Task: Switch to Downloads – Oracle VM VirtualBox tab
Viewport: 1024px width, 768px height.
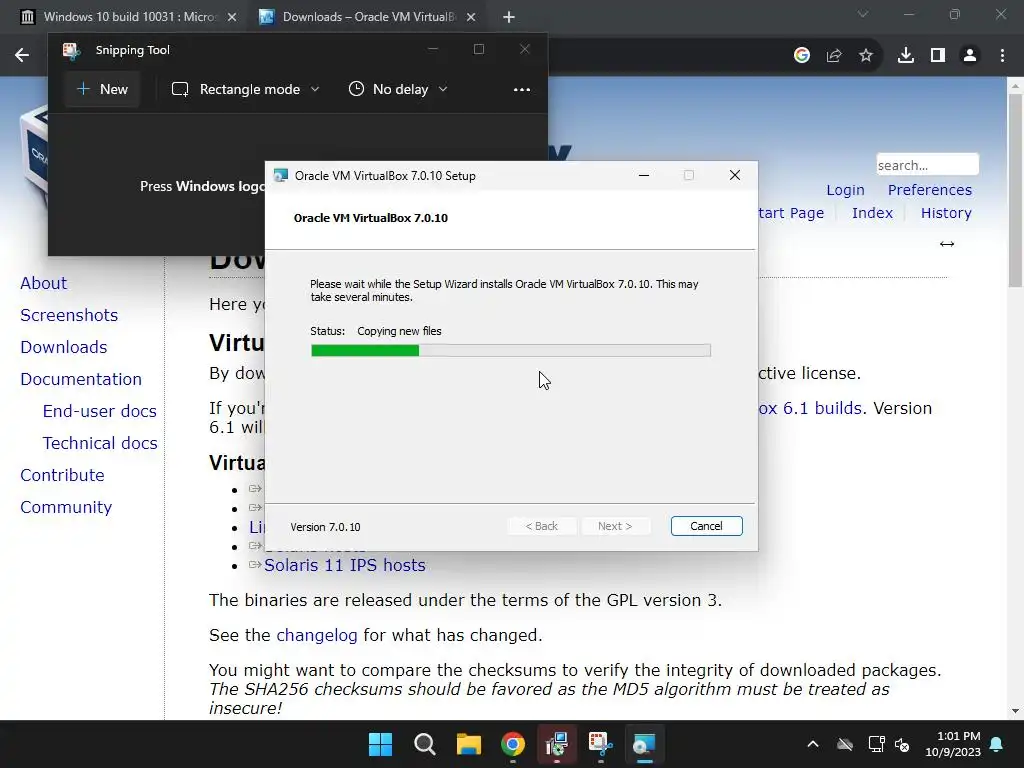Action: (367, 17)
